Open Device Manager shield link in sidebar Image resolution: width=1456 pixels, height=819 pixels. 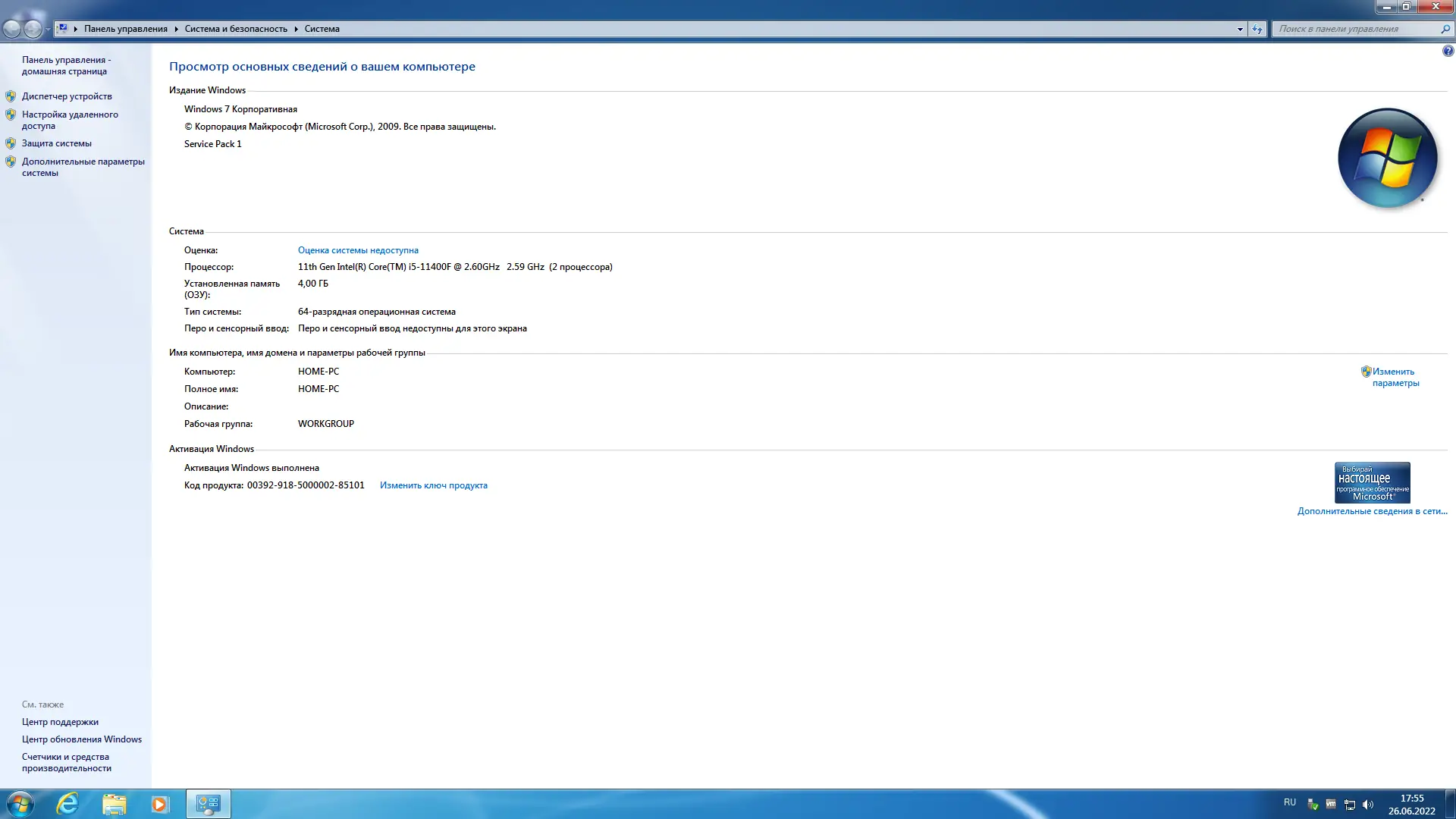[67, 96]
